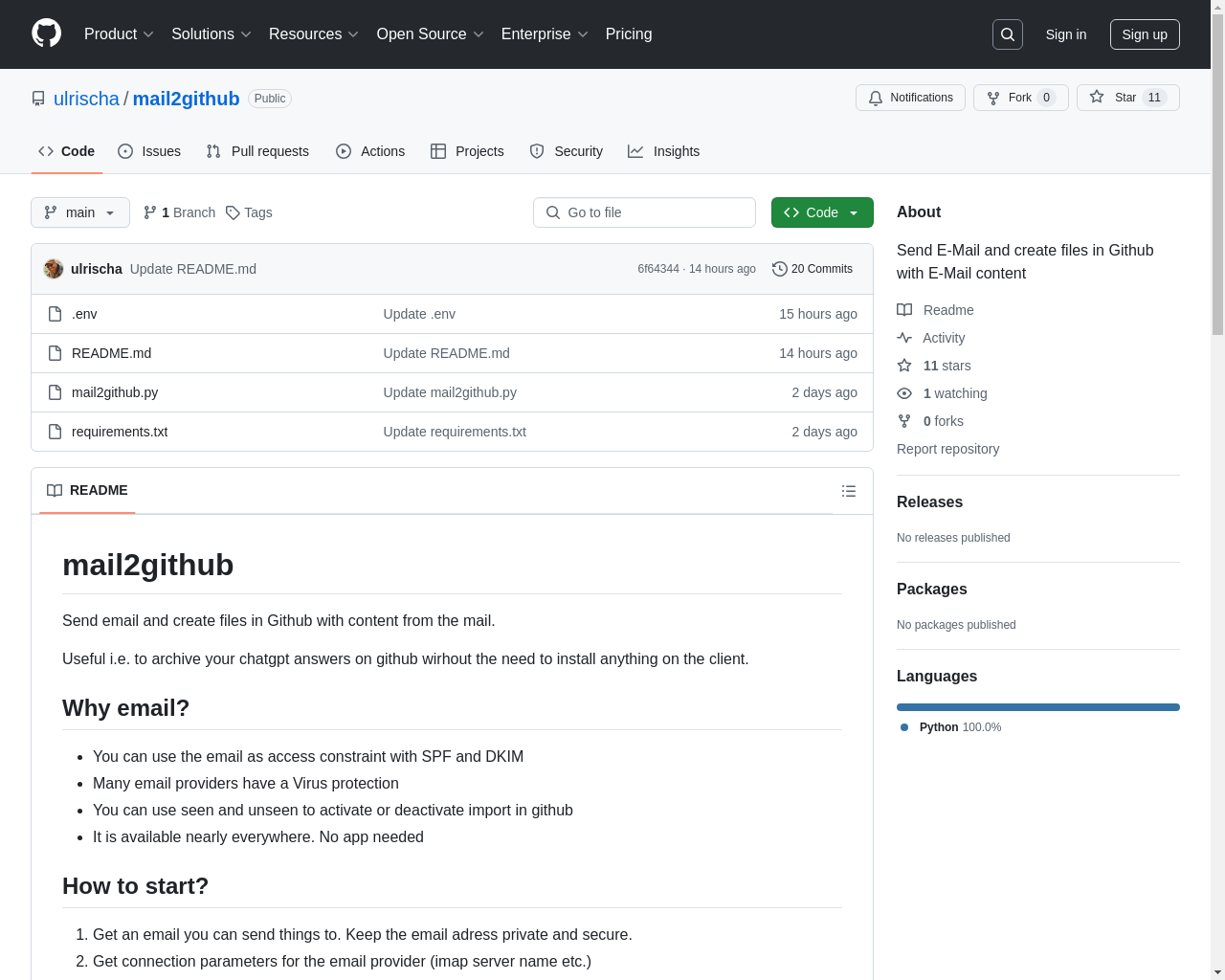Click the book icon beside Readme link
The height and width of the screenshot is (980, 1225).
click(x=904, y=310)
